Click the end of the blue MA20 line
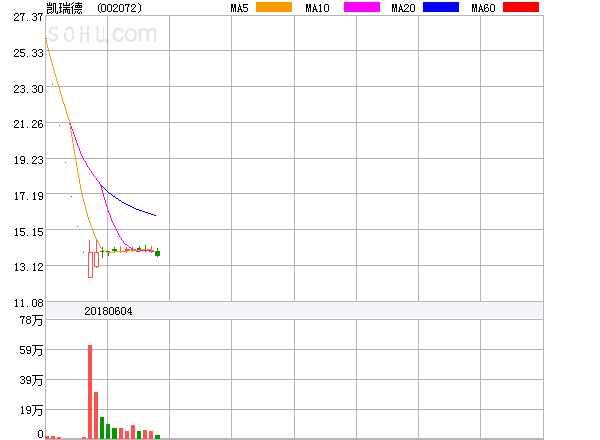The height and width of the screenshot is (440, 600). [155, 215]
